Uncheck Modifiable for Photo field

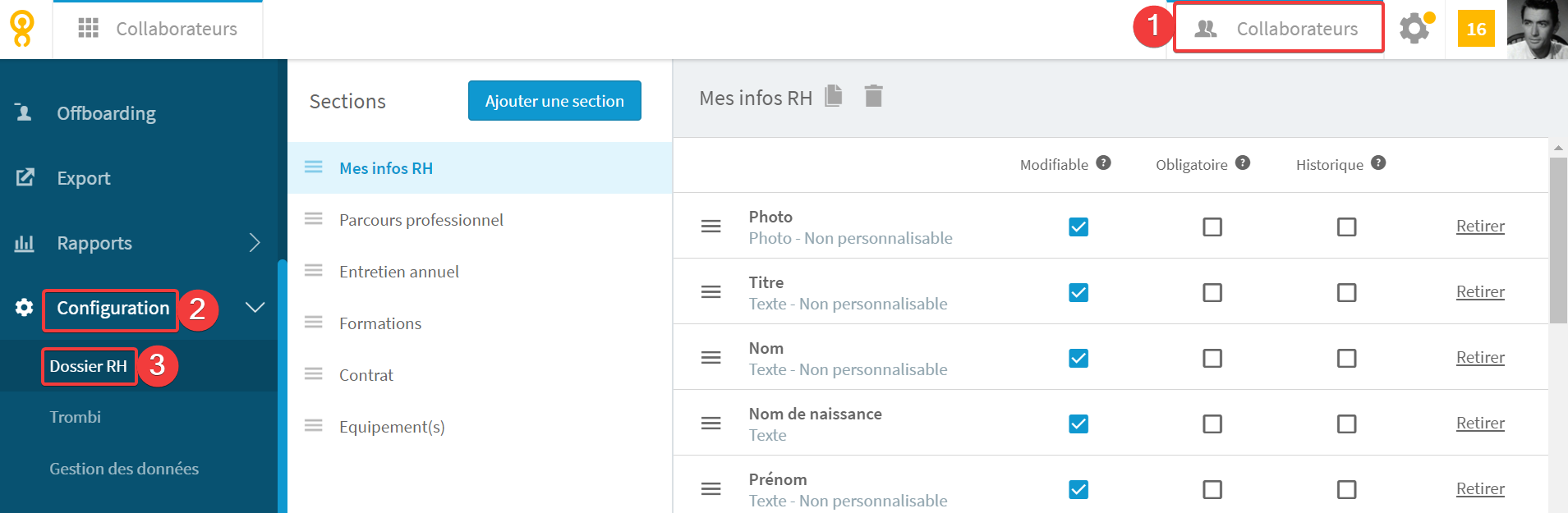pos(1078,227)
